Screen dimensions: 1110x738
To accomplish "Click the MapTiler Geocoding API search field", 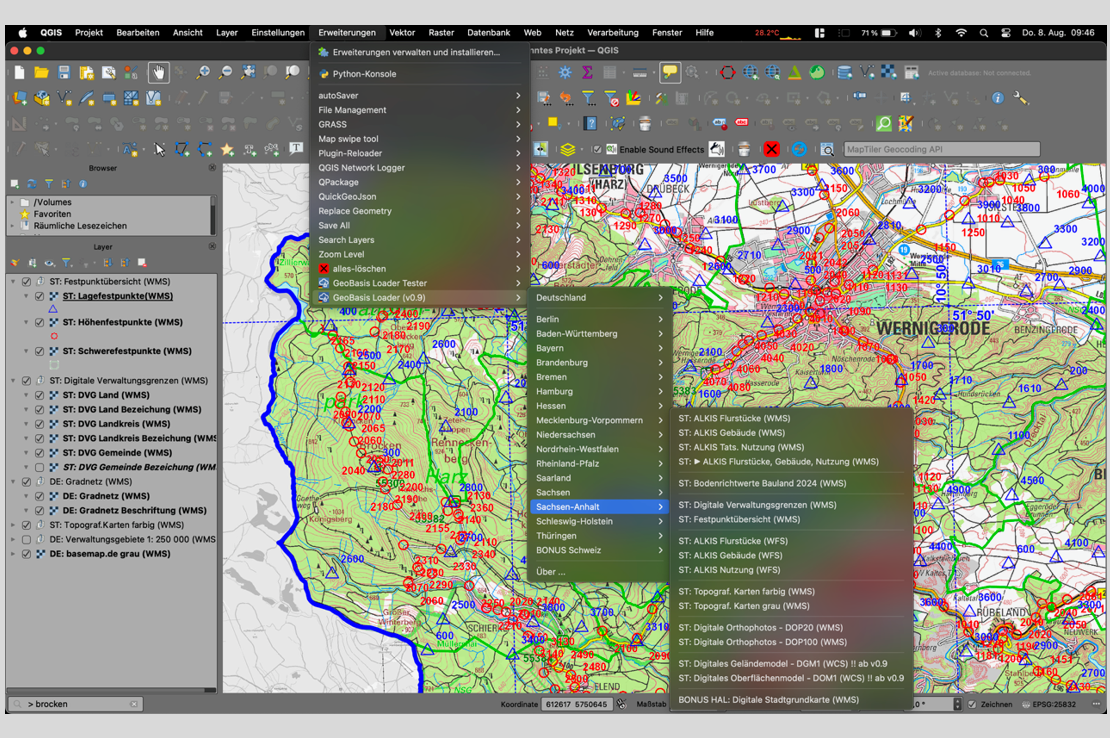I will 940,149.
